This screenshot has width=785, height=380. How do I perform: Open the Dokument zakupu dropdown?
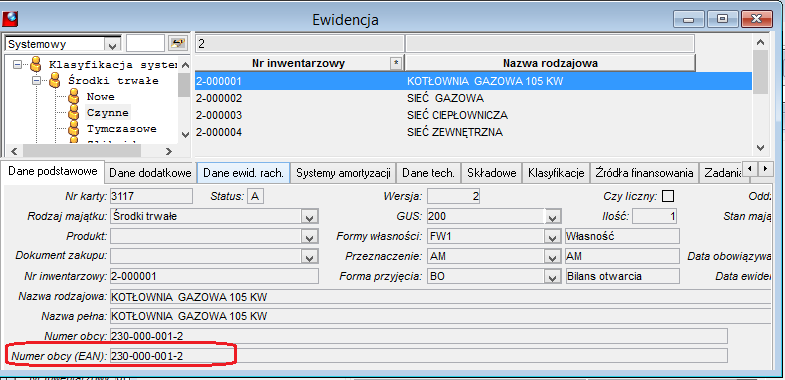coord(309,256)
